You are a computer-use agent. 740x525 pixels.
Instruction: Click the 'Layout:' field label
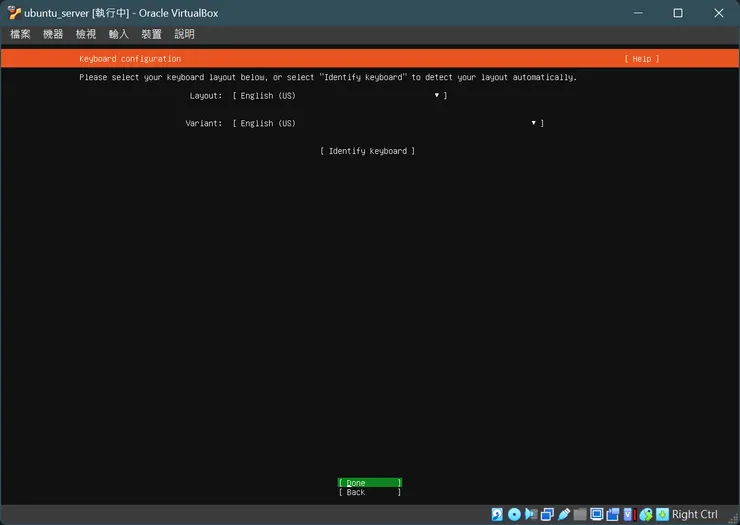[206, 95]
